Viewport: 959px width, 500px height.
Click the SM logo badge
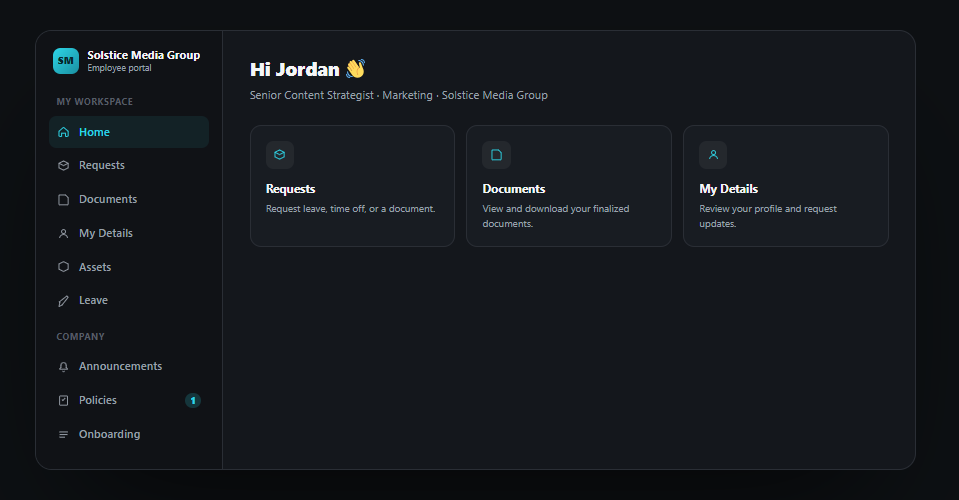pos(65,61)
